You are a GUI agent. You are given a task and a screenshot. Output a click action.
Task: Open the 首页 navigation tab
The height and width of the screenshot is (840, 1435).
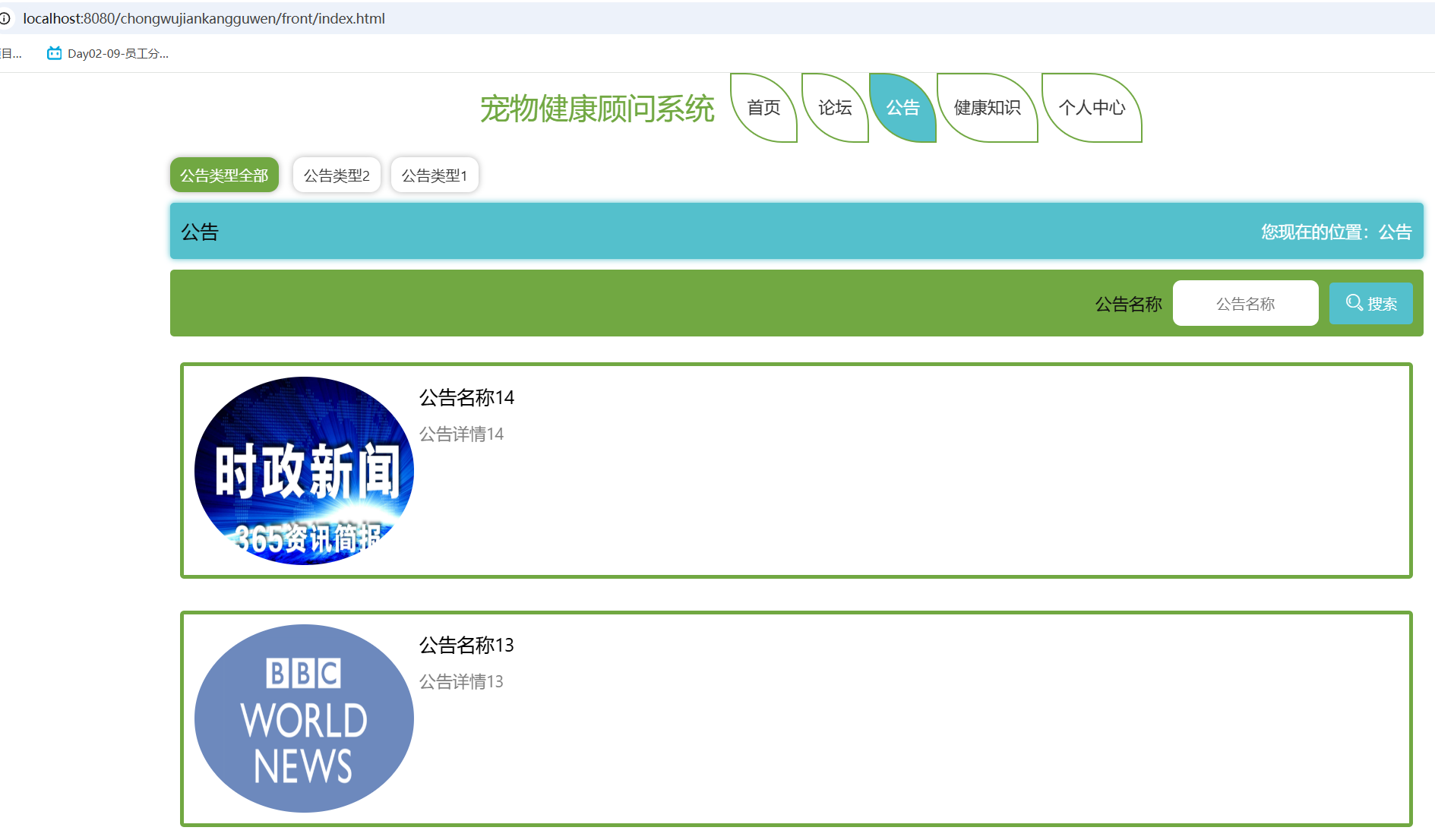point(763,108)
